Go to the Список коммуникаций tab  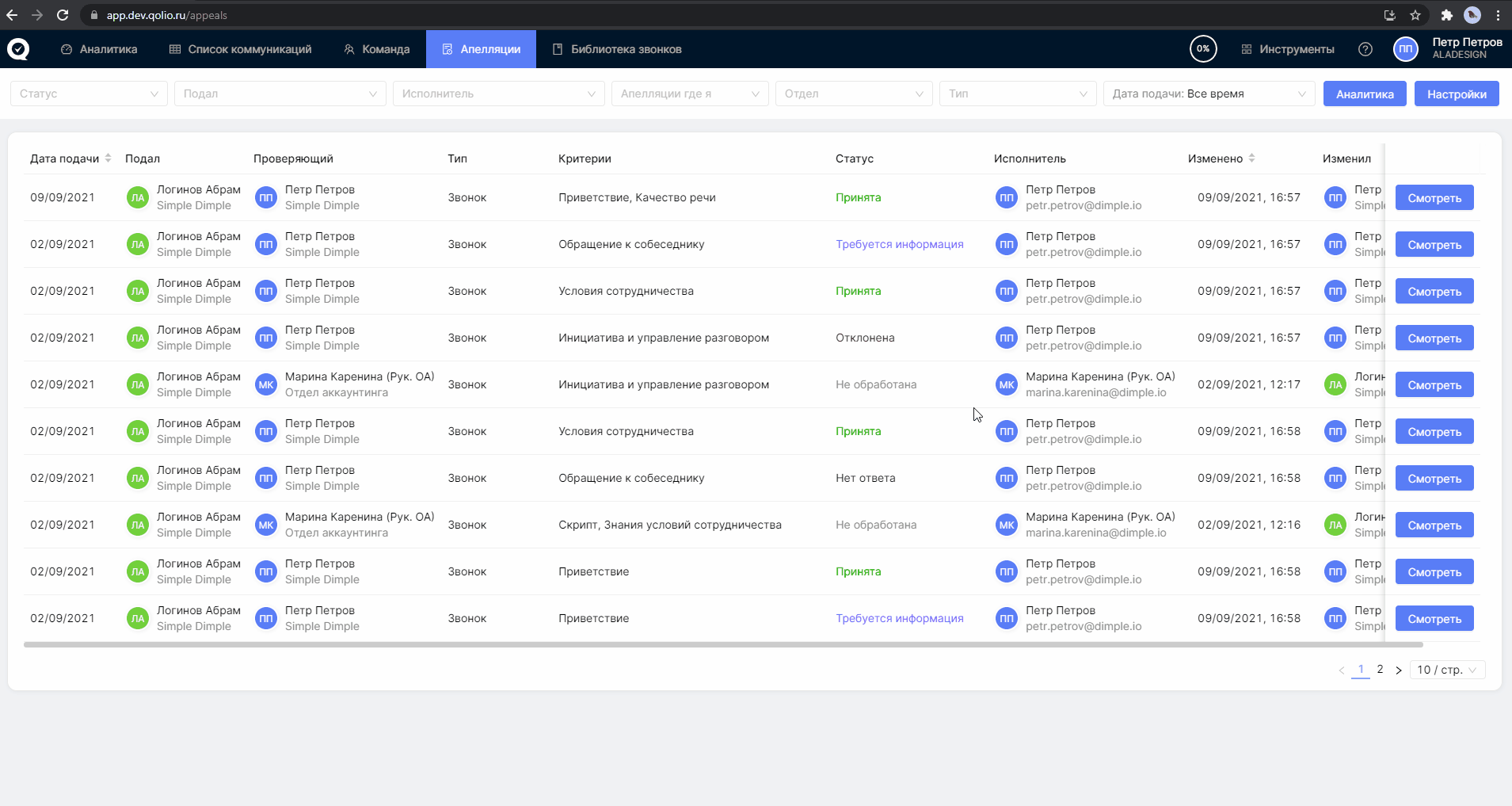(240, 49)
